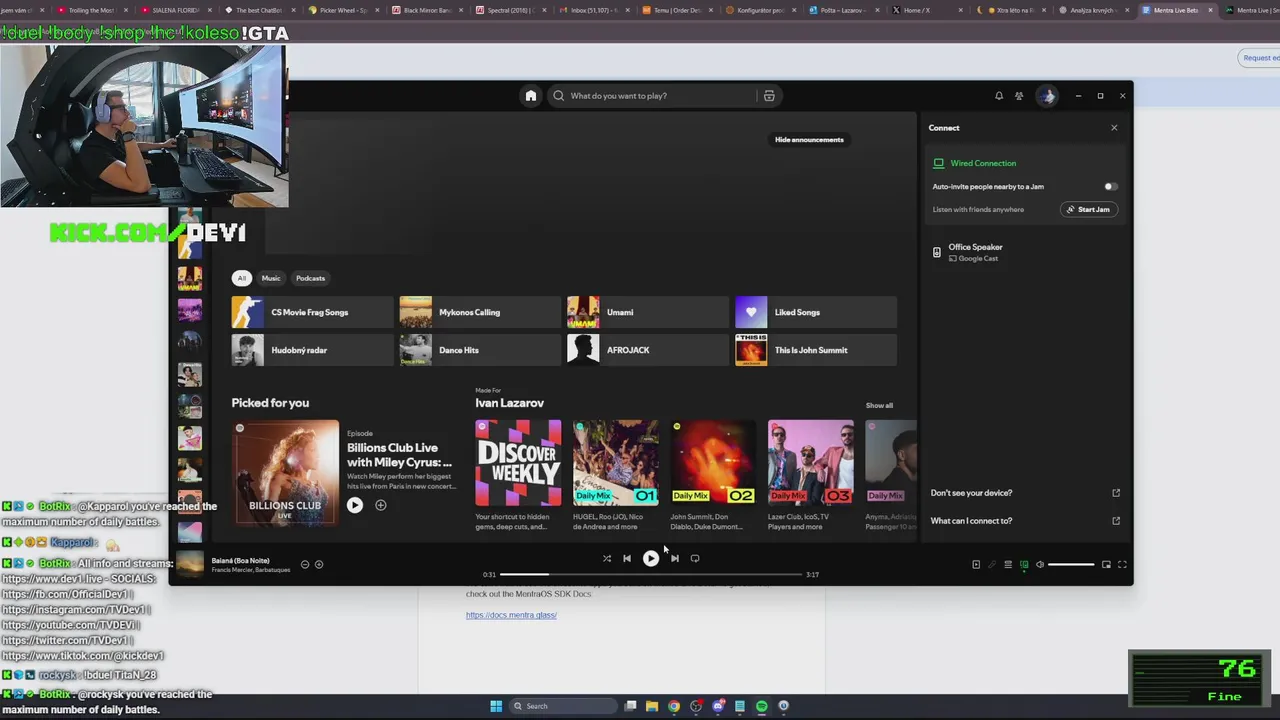
Task: Open the Umami playlist shortcut
Action: (649, 312)
